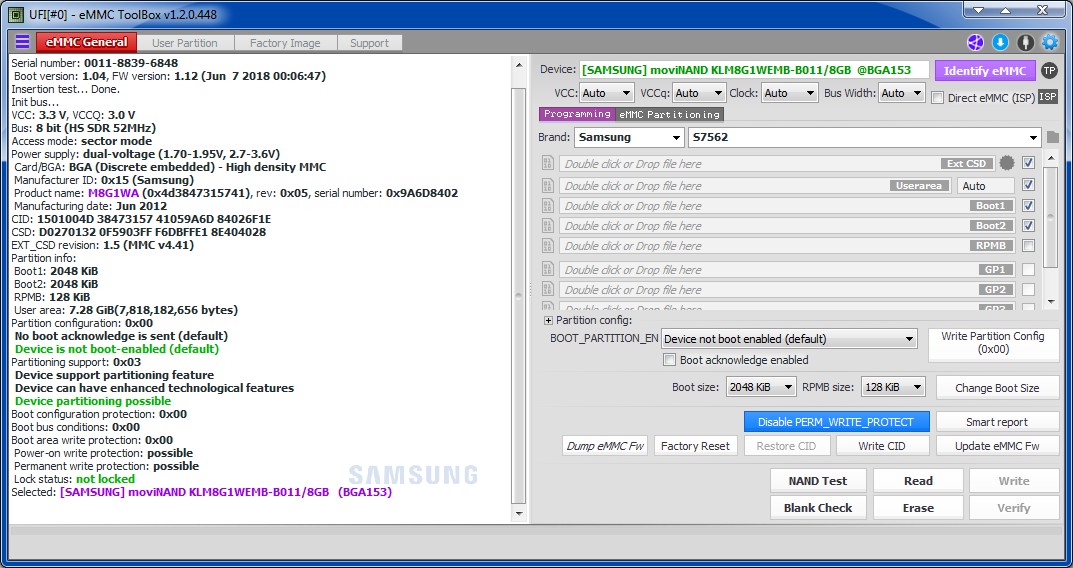Click the Blank Check button
Screen dimensions: 1073x568
coord(818,508)
